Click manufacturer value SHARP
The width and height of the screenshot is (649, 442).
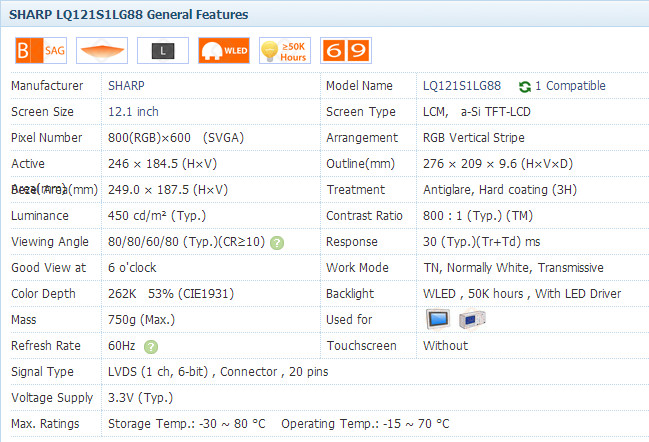(126, 86)
